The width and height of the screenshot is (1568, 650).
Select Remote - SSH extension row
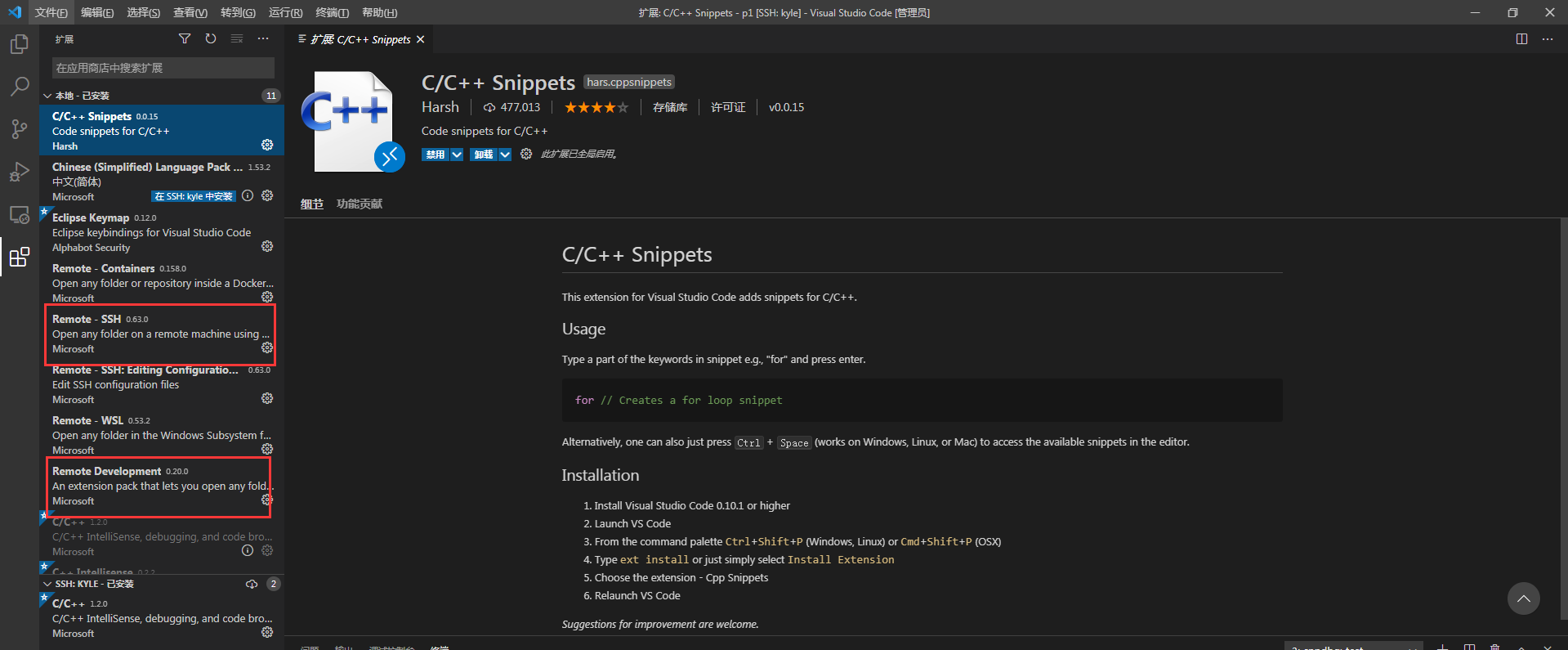coord(162,334)
